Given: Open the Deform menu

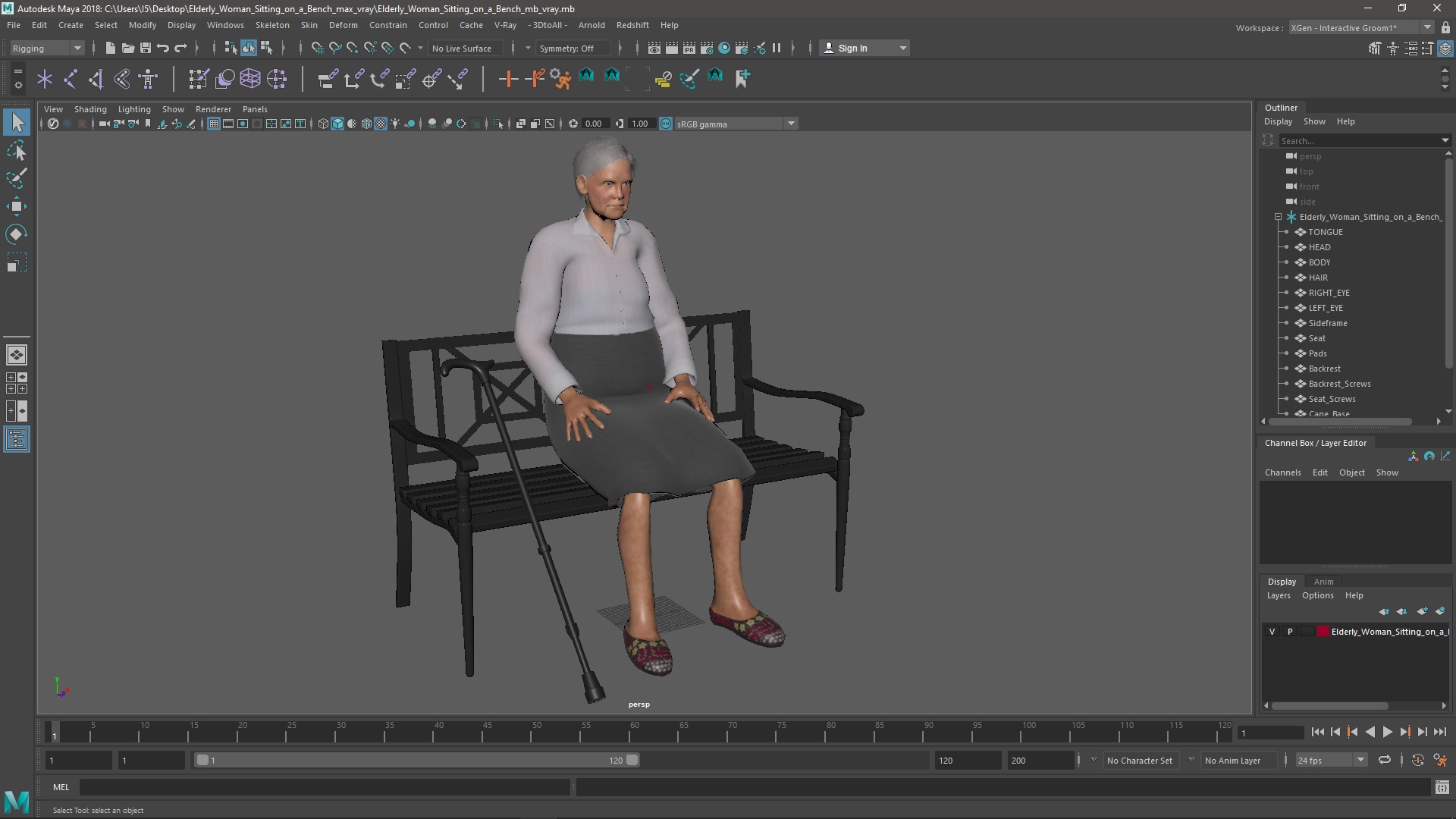Looking at the screenshot, I should (343, 25).
